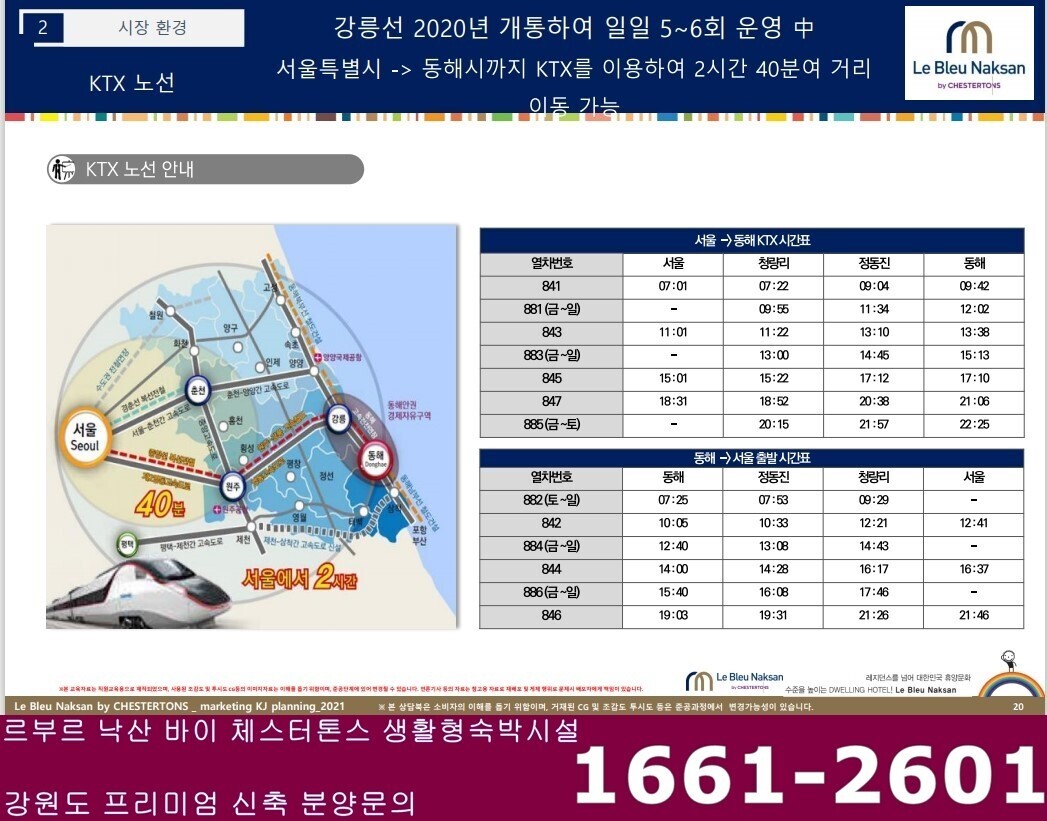Click the 07:01 Seoul departure cell

[x=673, y=286]
